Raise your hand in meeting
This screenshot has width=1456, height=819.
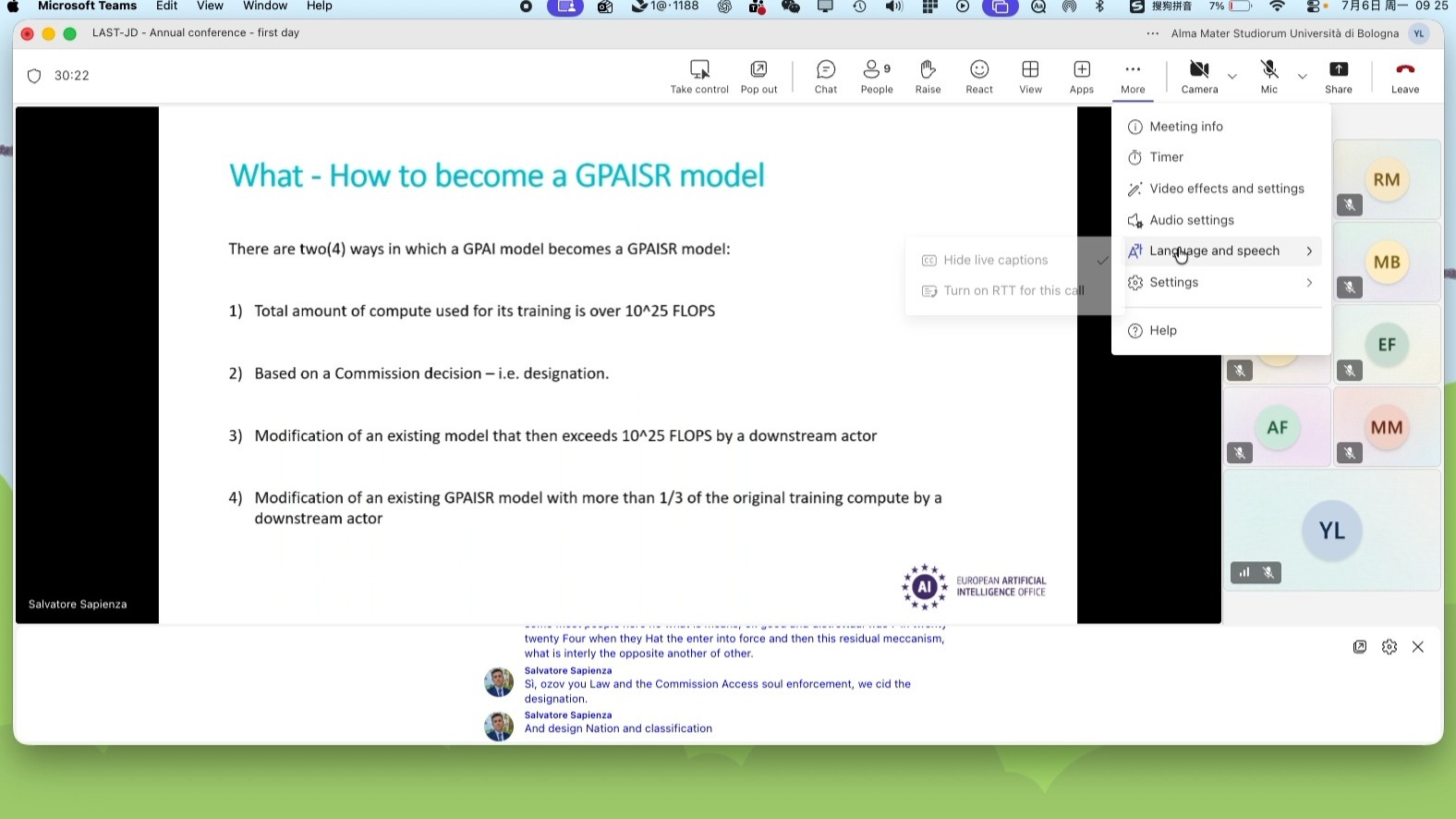point(928,77)
